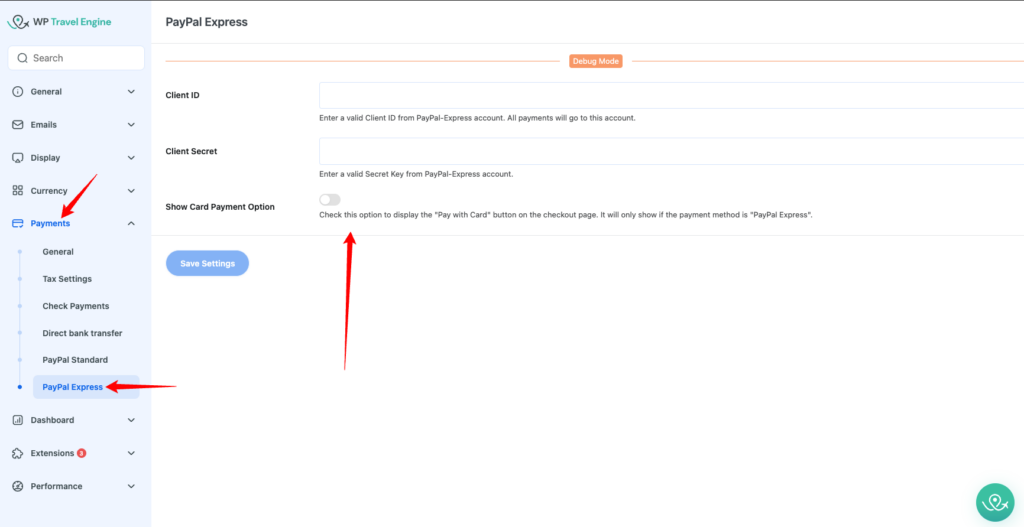Image resolution: width=1024 pixels, height=527 pixels.
Task: Click the Debug Mode badge
Action: click(x=596, y=61)
